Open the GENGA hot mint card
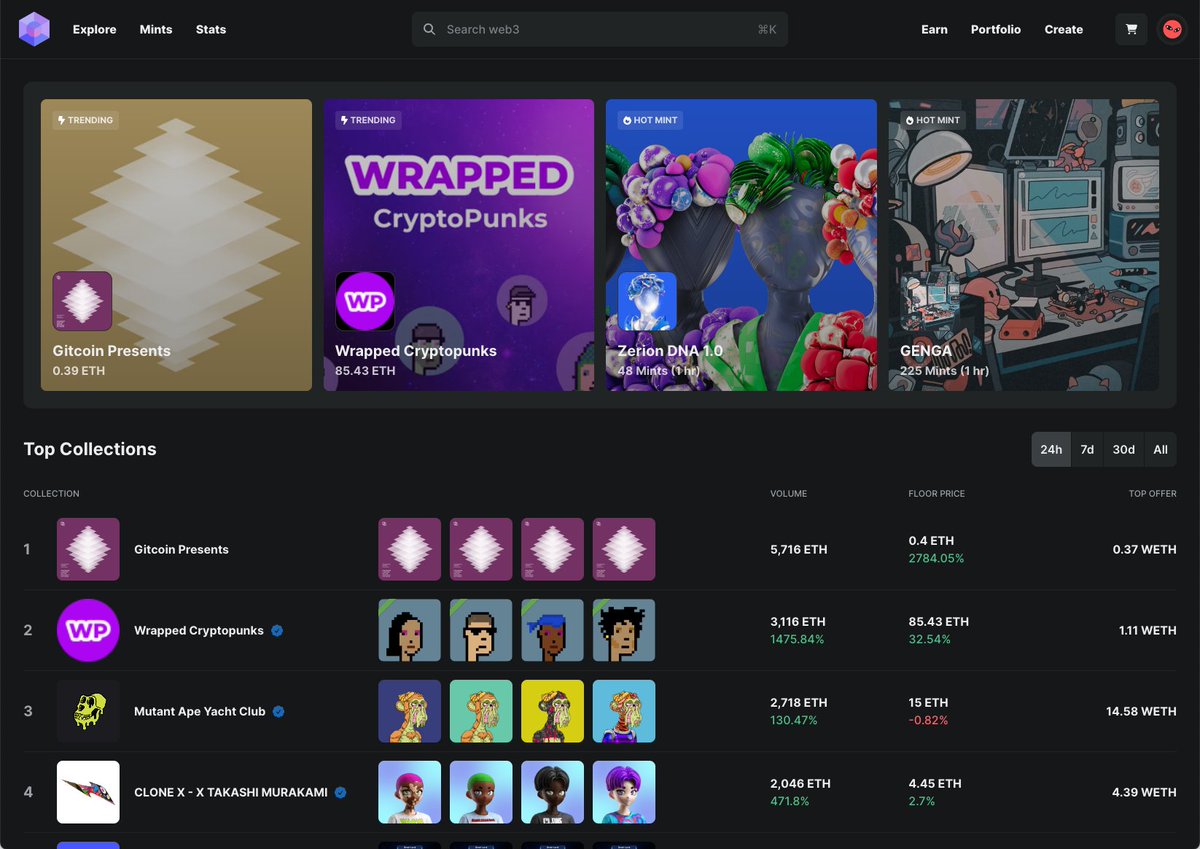Image resolution: width=1200 pixels, height=849 pixels. (x=1024, y=245)
